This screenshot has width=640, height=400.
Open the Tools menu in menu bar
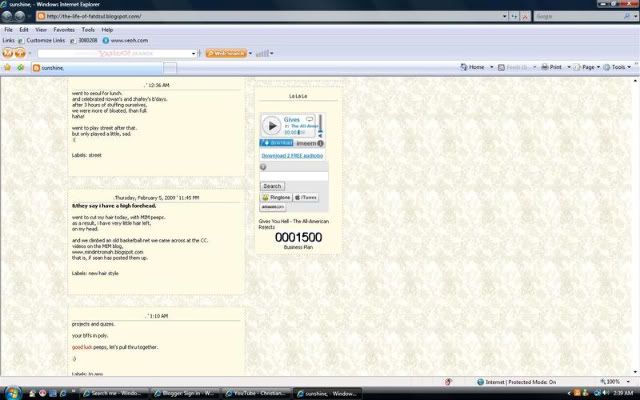(x=88, y=30)
